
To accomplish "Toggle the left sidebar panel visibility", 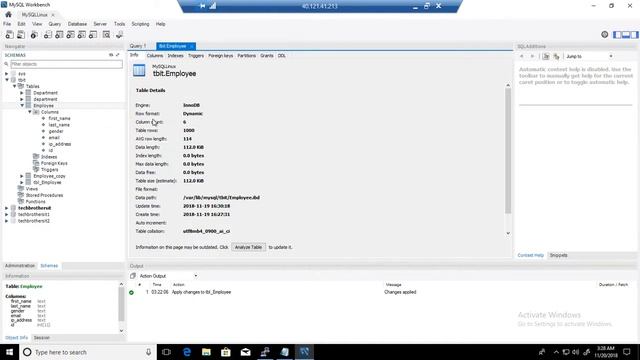I will click(617, 35).
